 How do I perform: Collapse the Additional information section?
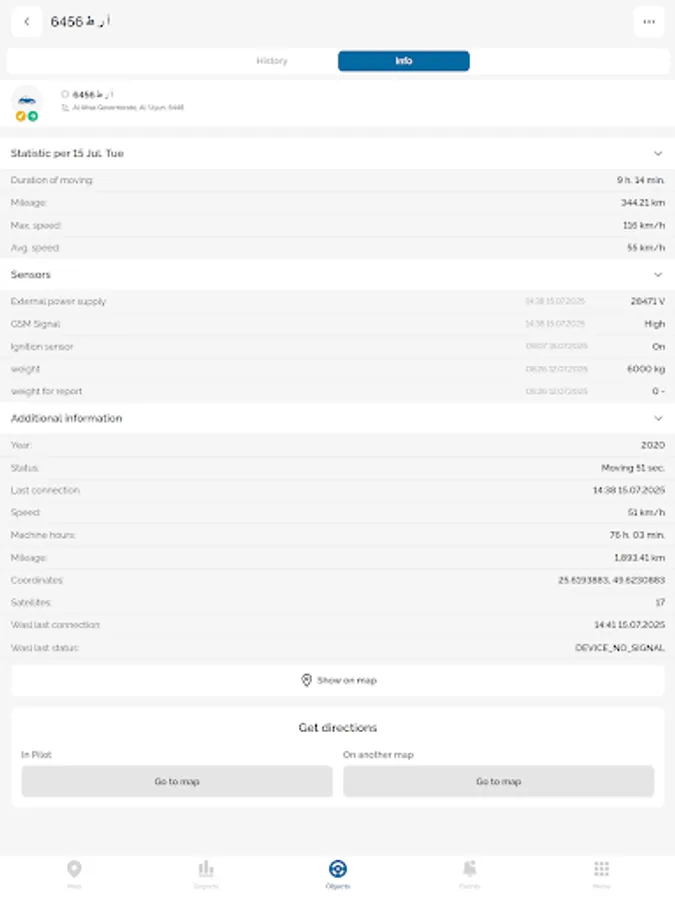coord(658,419)
